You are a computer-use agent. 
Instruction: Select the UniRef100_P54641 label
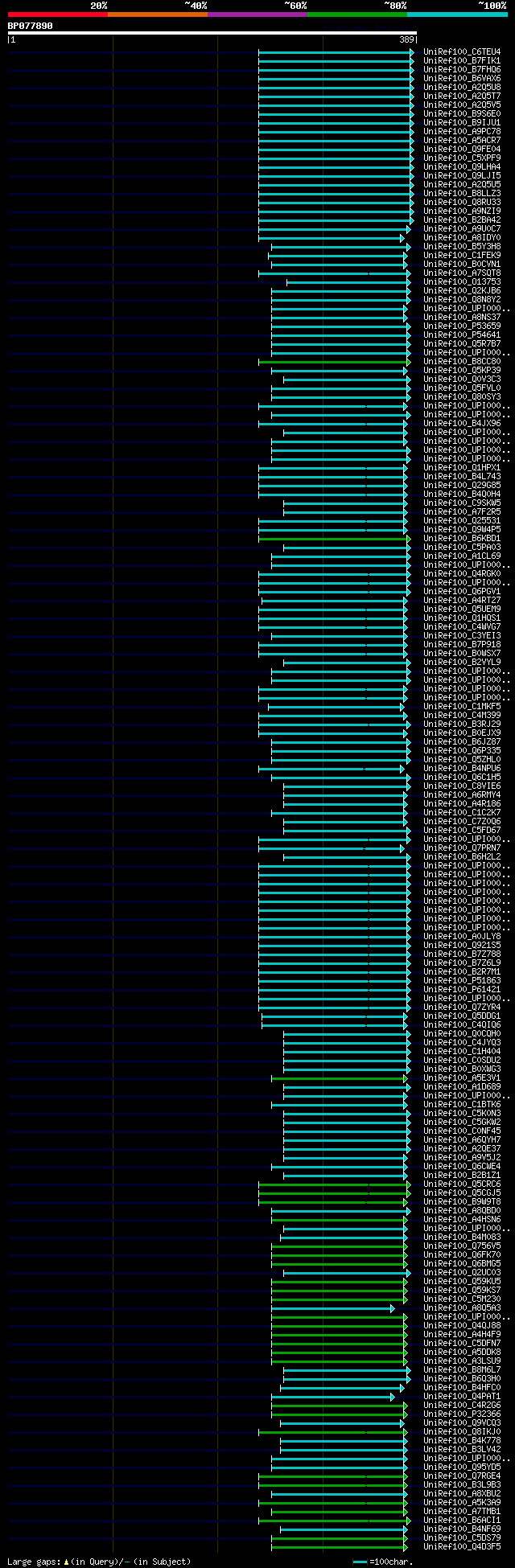click(x=462, y=335)
